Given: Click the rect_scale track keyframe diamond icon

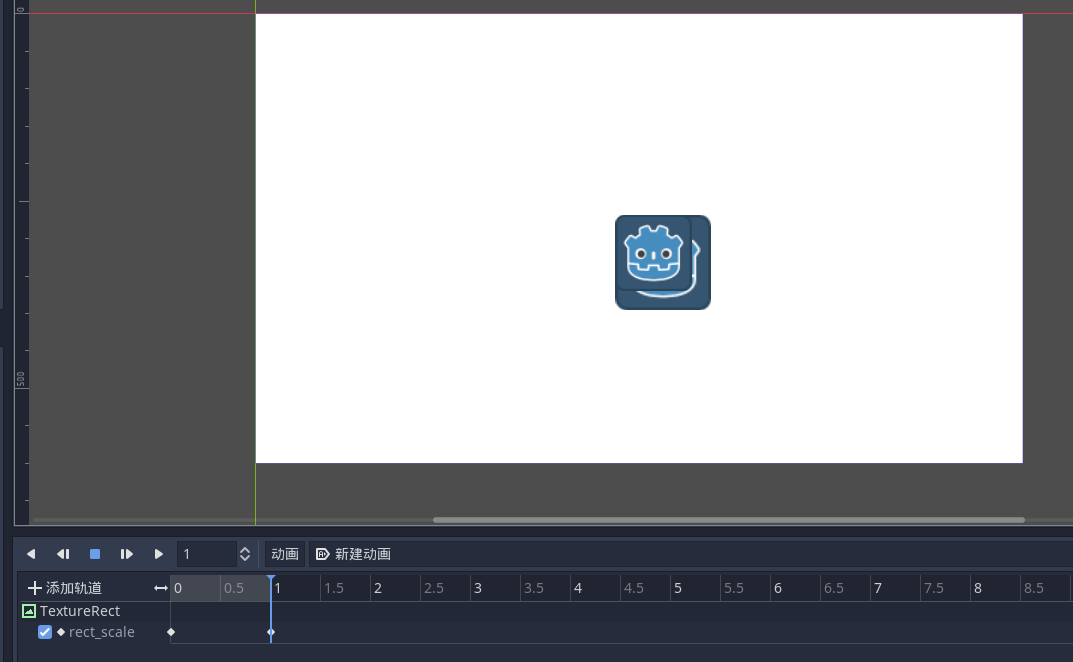Looking at the screenshot, I should pos(61,632).
